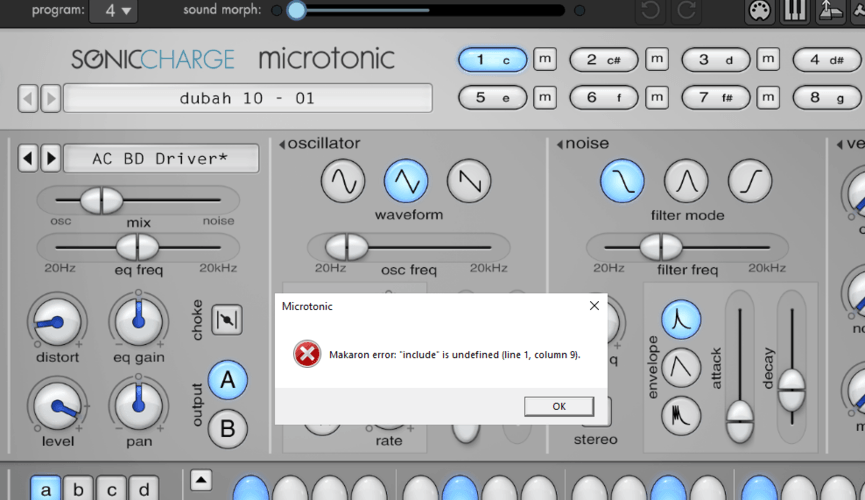Toggle the second sequencer step
Viewport: 865px width, 500px height.
click(290, 489)
